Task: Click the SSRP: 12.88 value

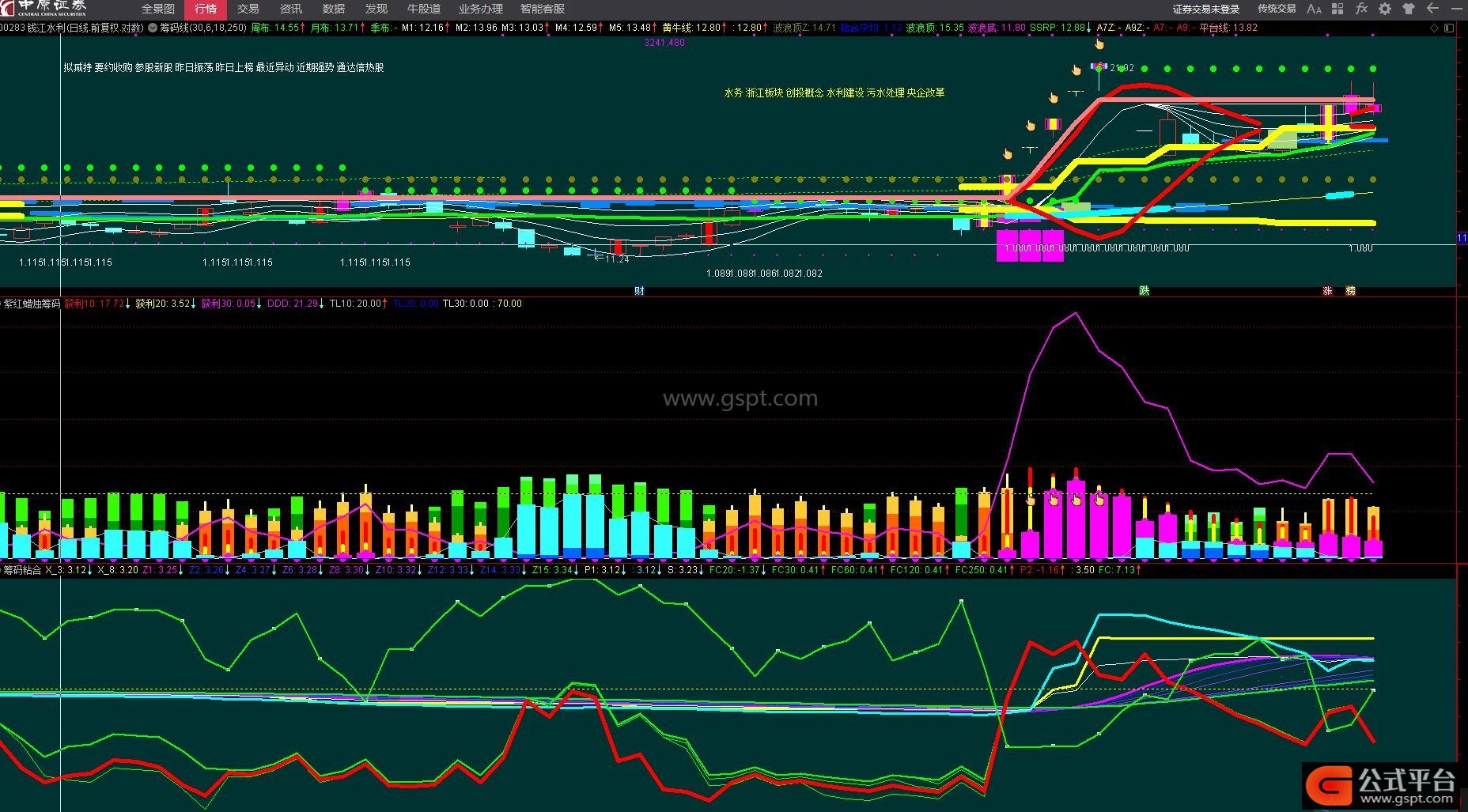Action: point(1061,28)
